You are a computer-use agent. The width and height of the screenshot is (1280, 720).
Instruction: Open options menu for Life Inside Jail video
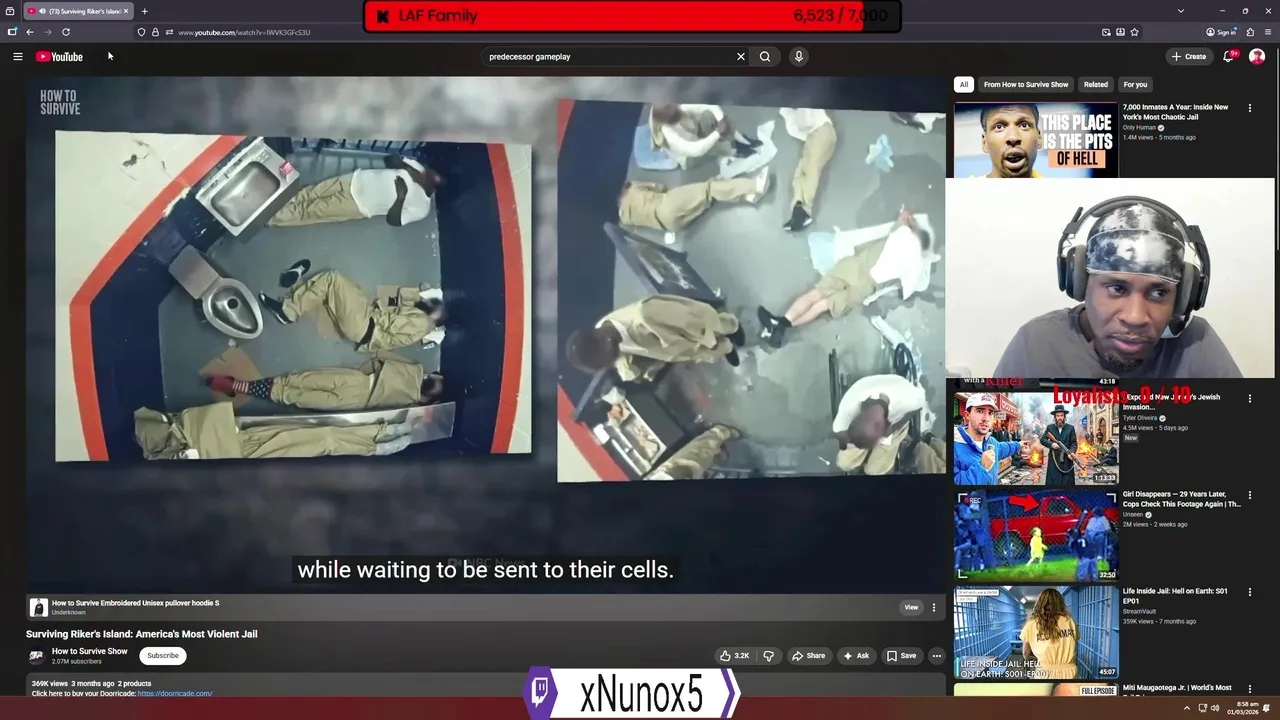(1249, 592)
